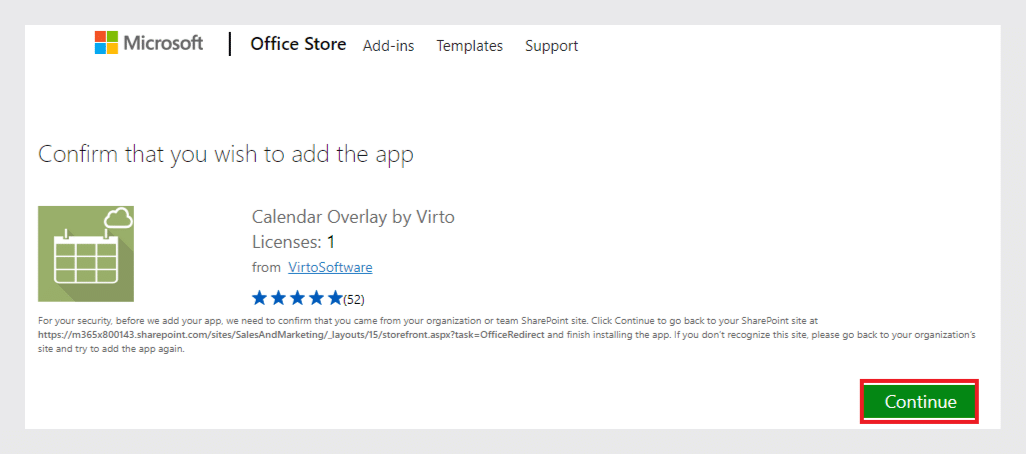This screenshot has height=454, width=1026.
Task: Click the Continue button
Action: click(919, 402)
